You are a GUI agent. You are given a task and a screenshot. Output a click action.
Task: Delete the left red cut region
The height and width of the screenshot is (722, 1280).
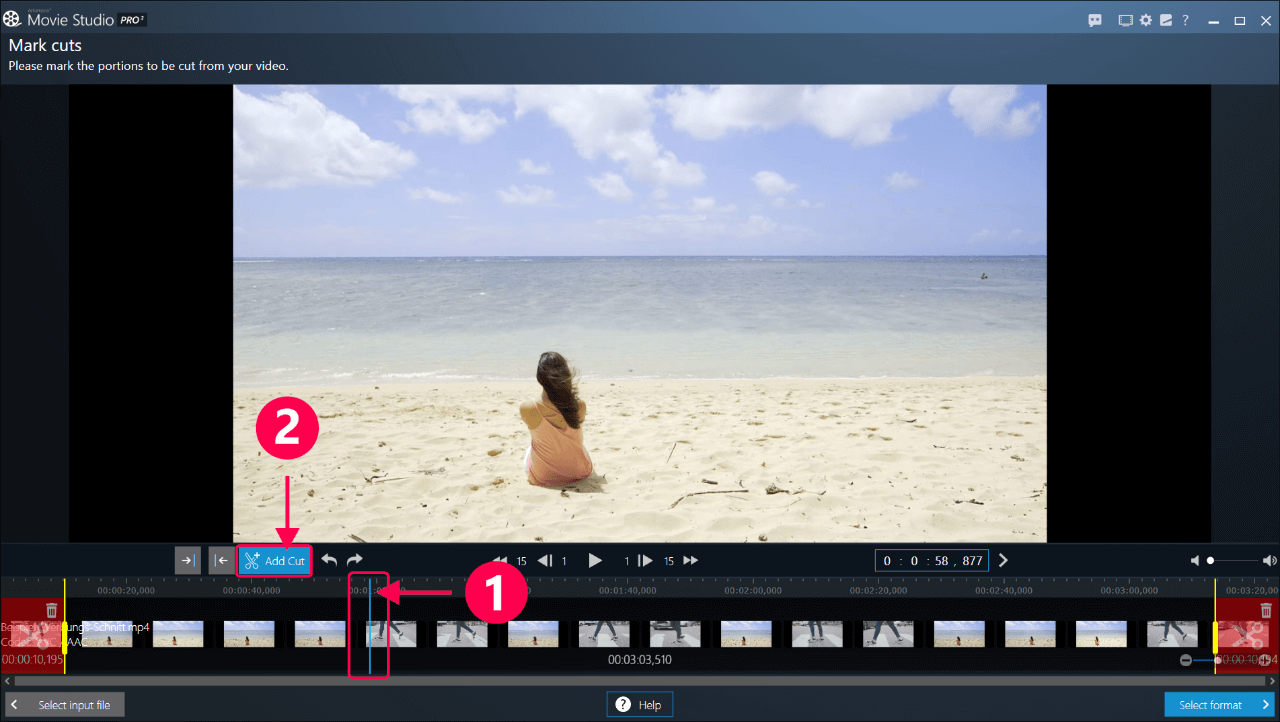pos(52,610)
